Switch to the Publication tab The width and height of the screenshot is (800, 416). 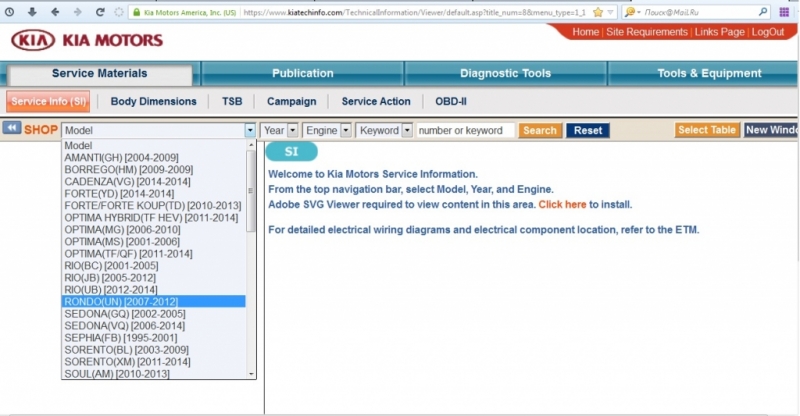302,73
